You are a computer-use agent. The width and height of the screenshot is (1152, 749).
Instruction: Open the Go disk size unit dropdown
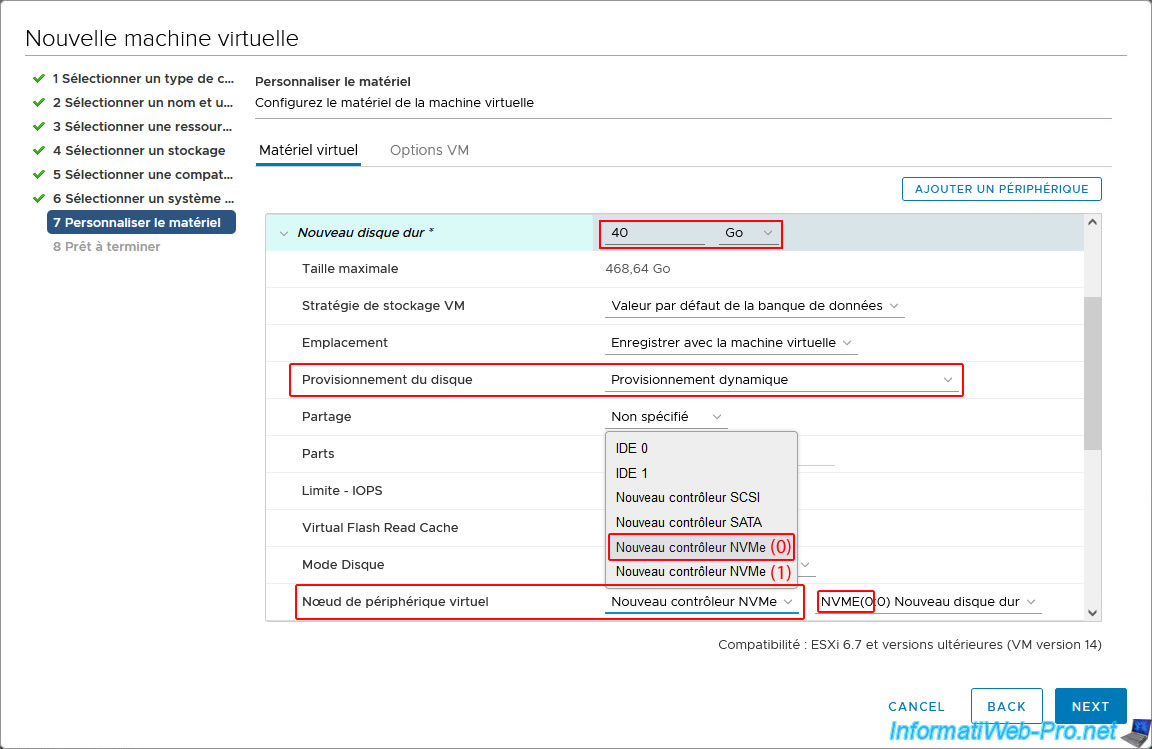tap(747, 233)
